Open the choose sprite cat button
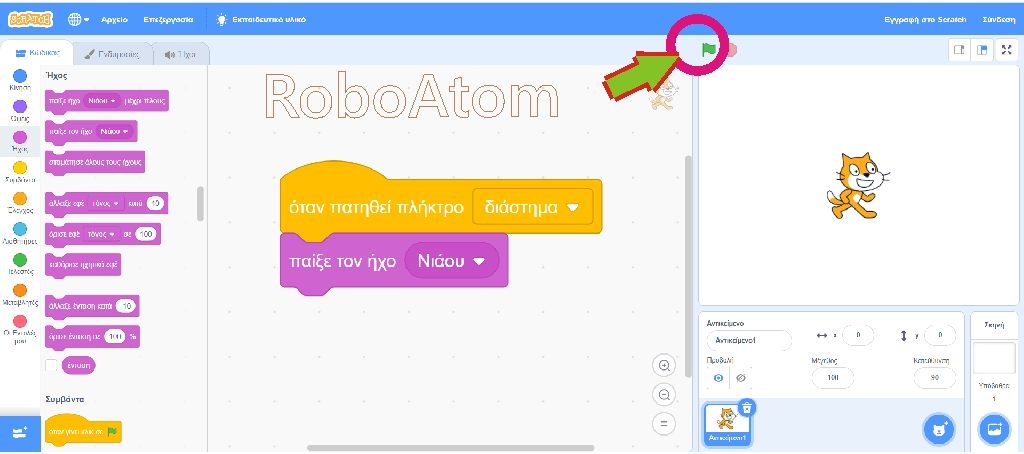The height and width of the screenshot is (454, 1024). click(937, 428)
